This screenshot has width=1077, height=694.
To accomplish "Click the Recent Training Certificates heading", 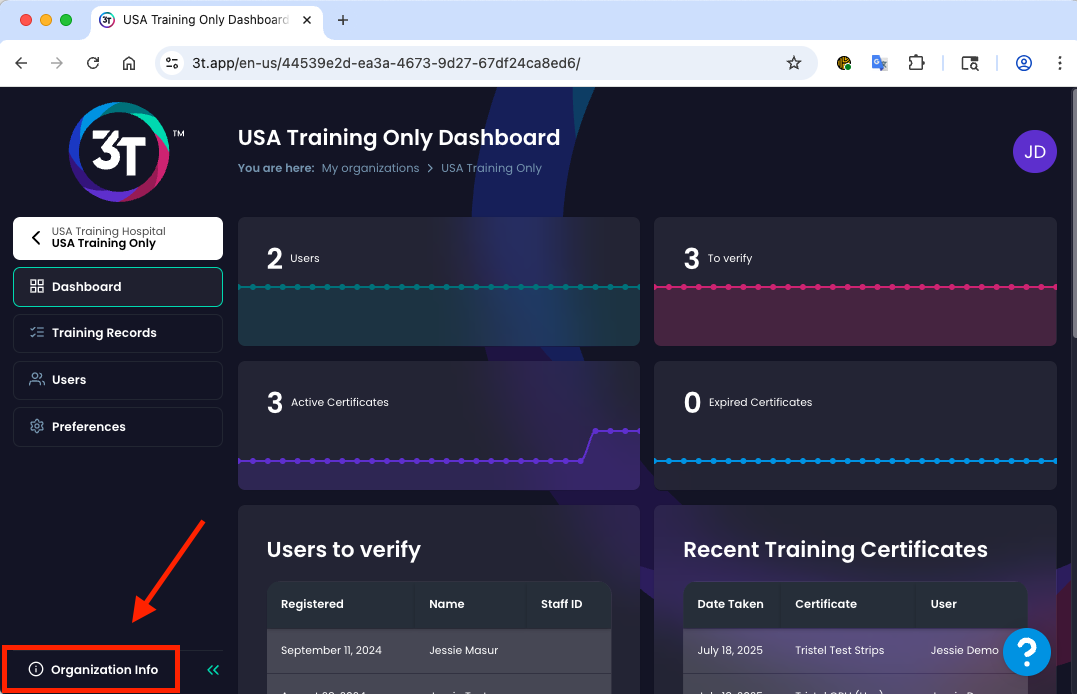I will click(x=835, y=550).
